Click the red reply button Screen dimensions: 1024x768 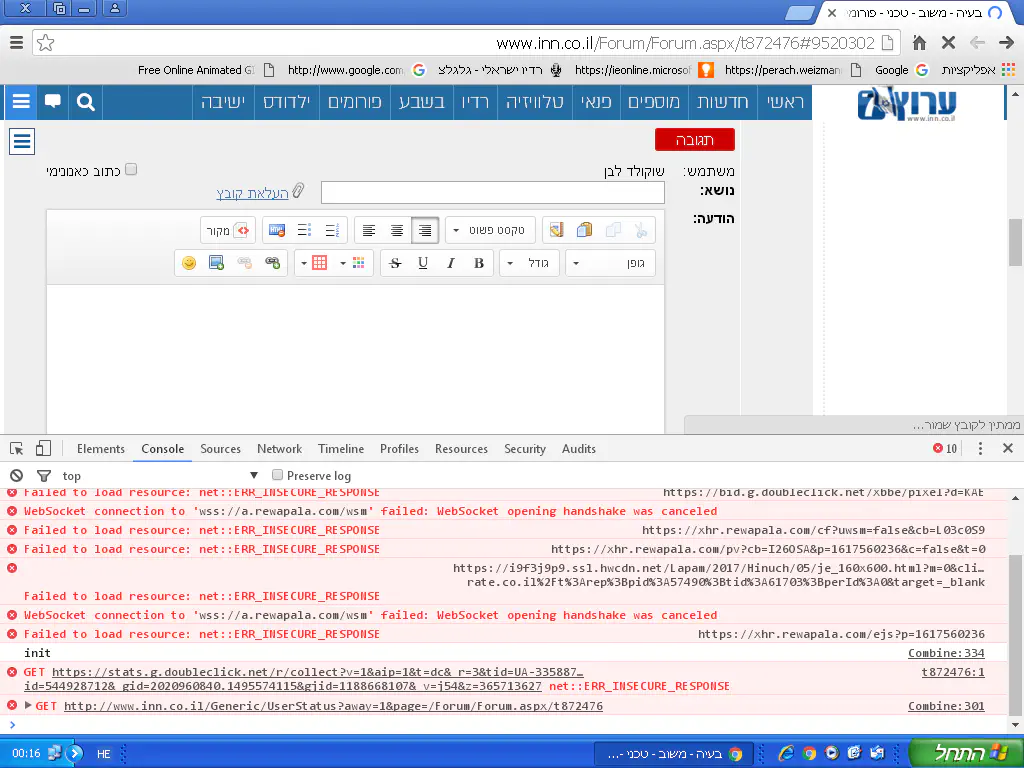tap(694, 140)
